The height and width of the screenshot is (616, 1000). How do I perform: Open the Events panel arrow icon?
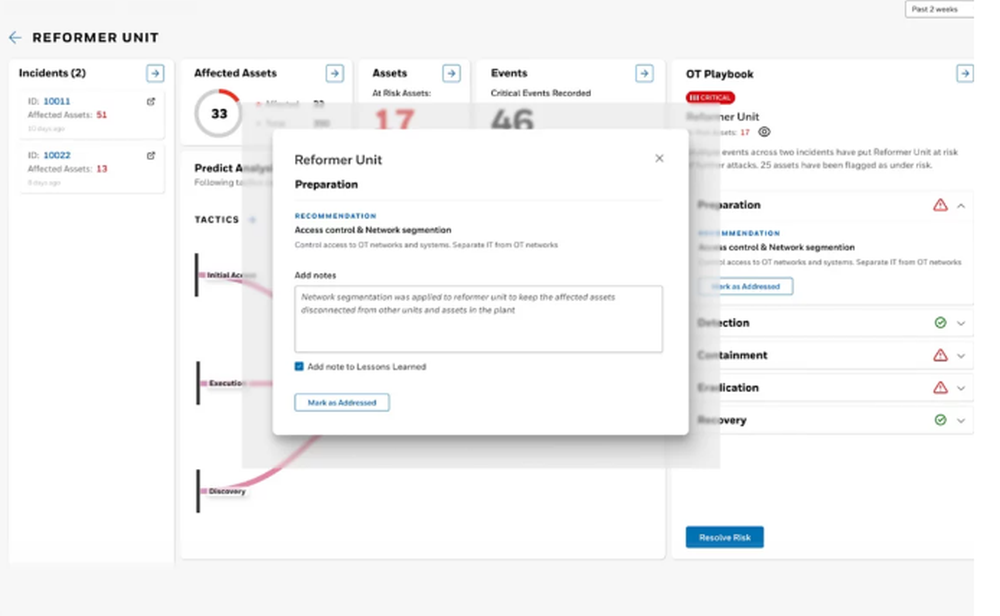coord(644,73)
